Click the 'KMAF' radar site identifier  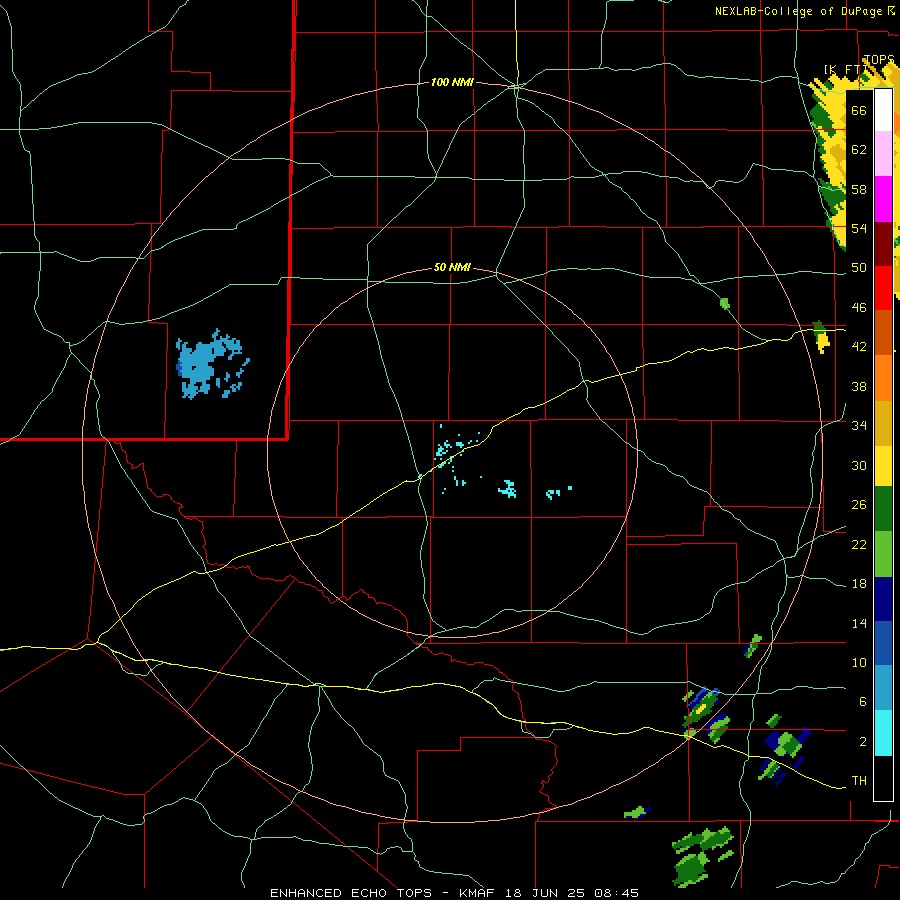[476, 893]
